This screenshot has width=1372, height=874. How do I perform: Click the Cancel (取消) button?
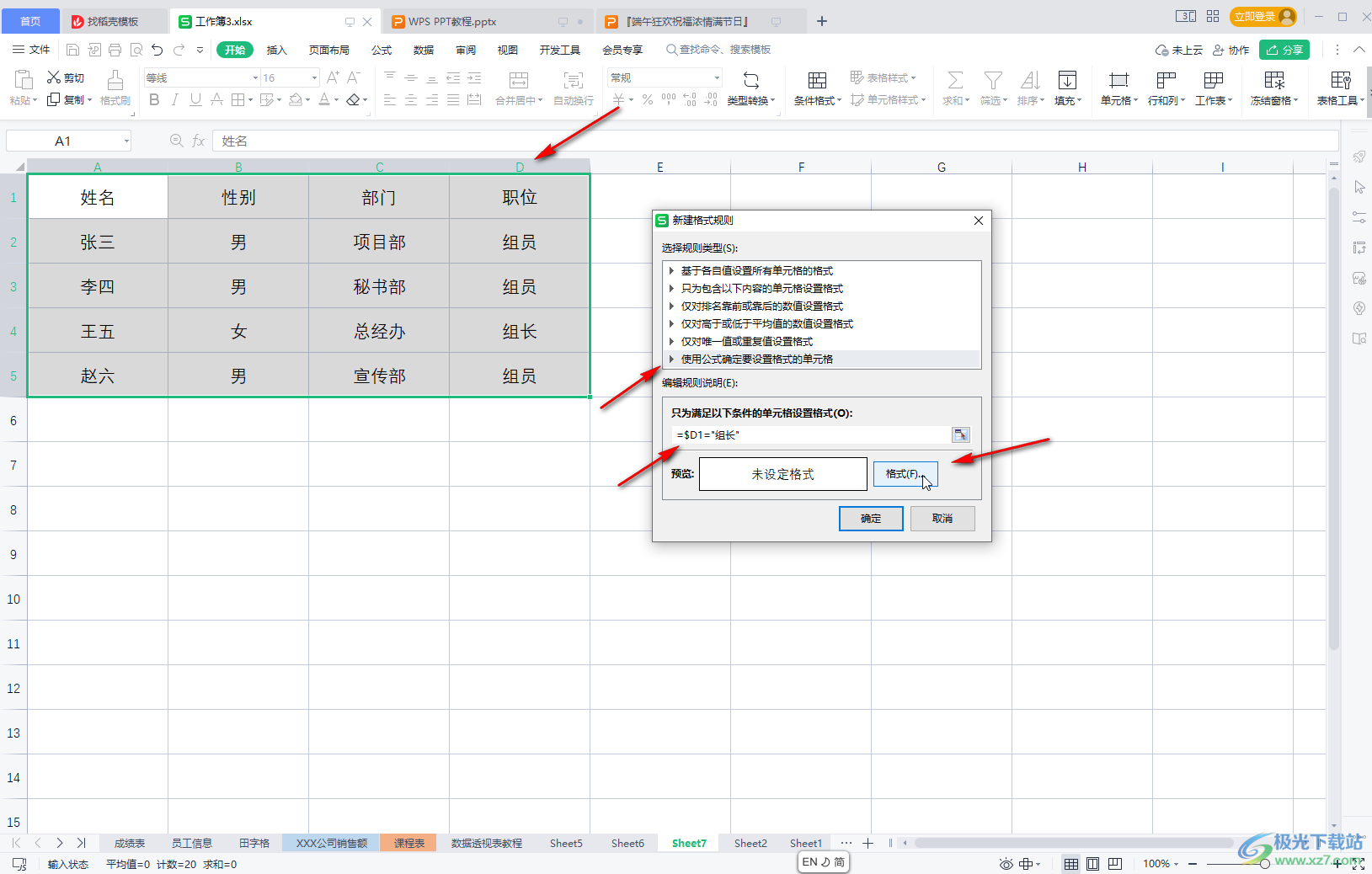coord(942,519)
